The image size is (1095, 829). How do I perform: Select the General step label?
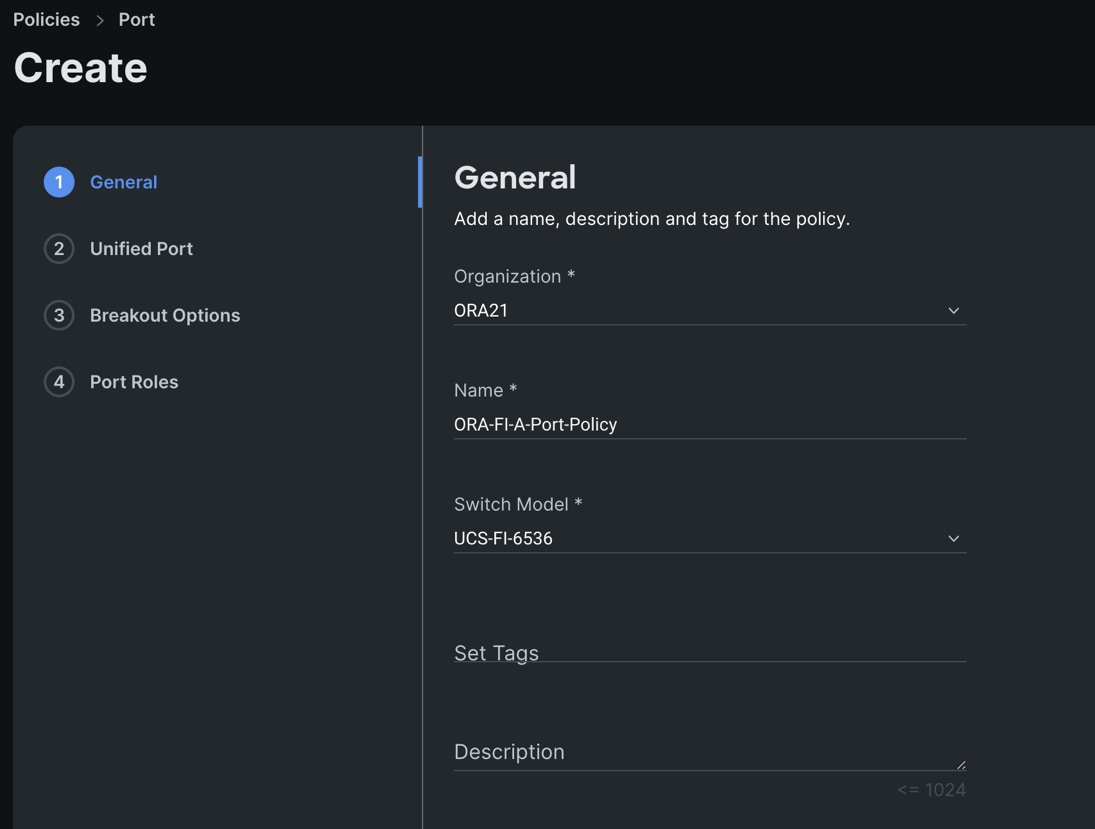point(123,182)
